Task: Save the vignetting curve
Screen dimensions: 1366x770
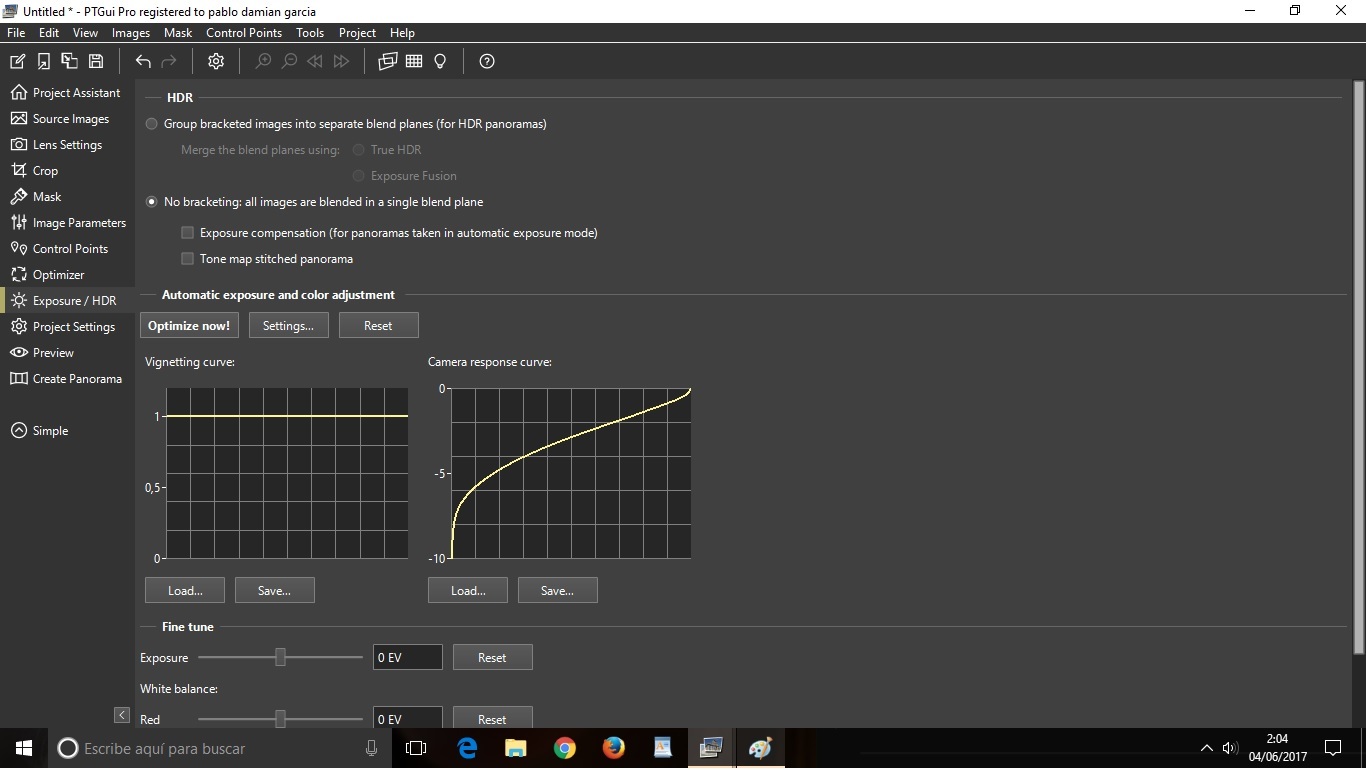Action: [x=274, y=590]
